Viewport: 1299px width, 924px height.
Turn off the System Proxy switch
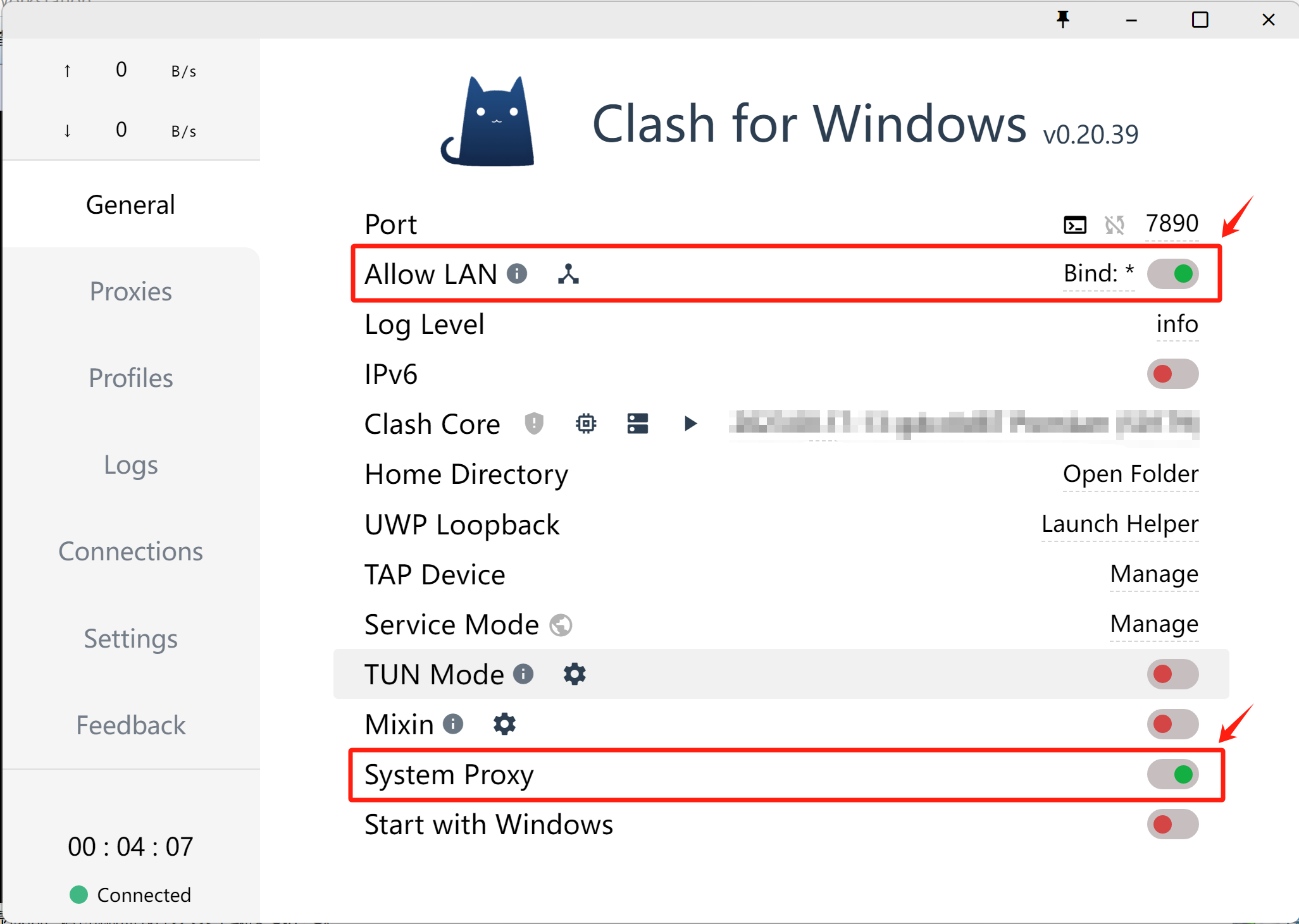1172,774
